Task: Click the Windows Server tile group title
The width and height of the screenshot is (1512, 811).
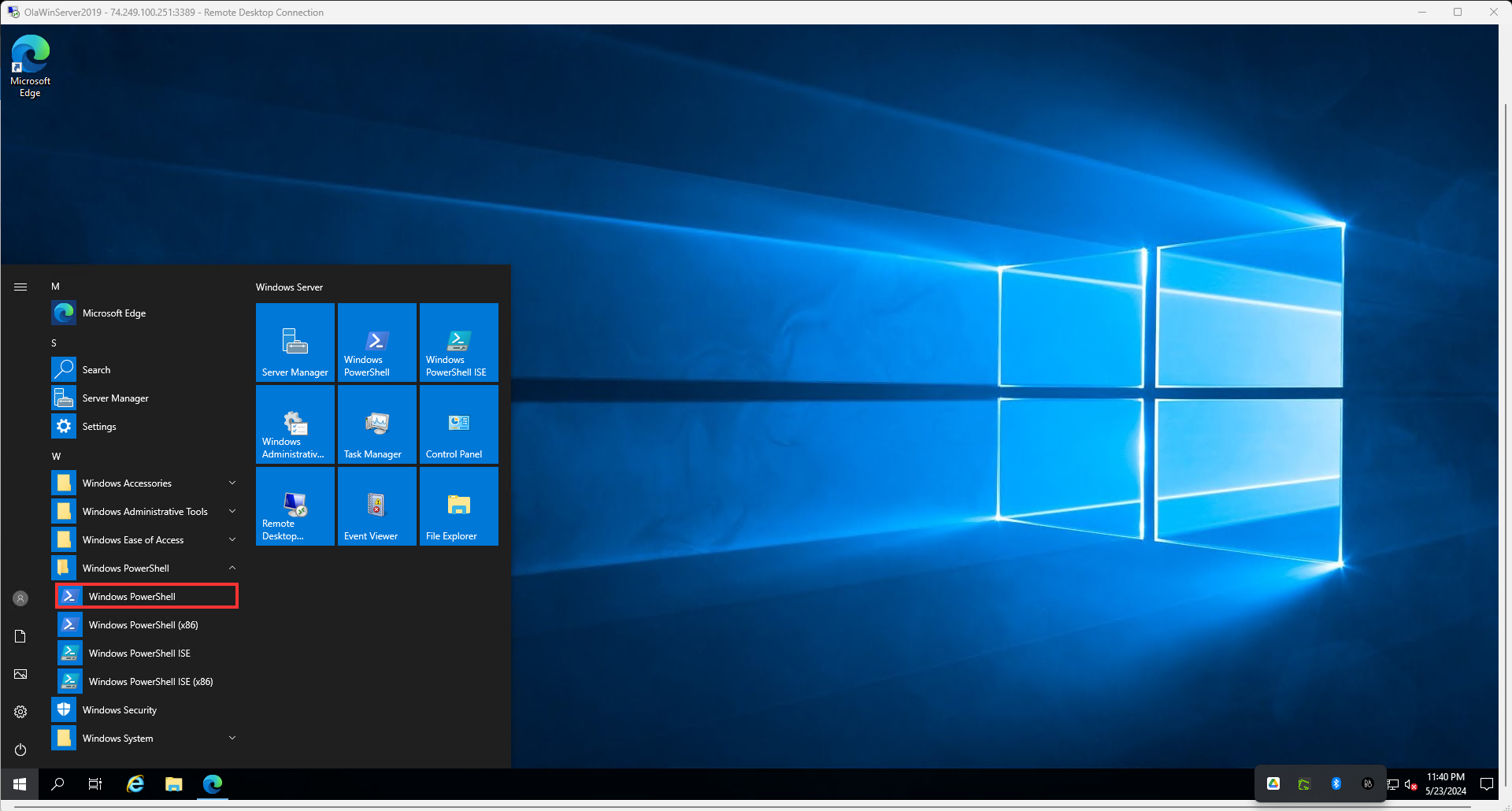Action: click(x=289, y=287)
